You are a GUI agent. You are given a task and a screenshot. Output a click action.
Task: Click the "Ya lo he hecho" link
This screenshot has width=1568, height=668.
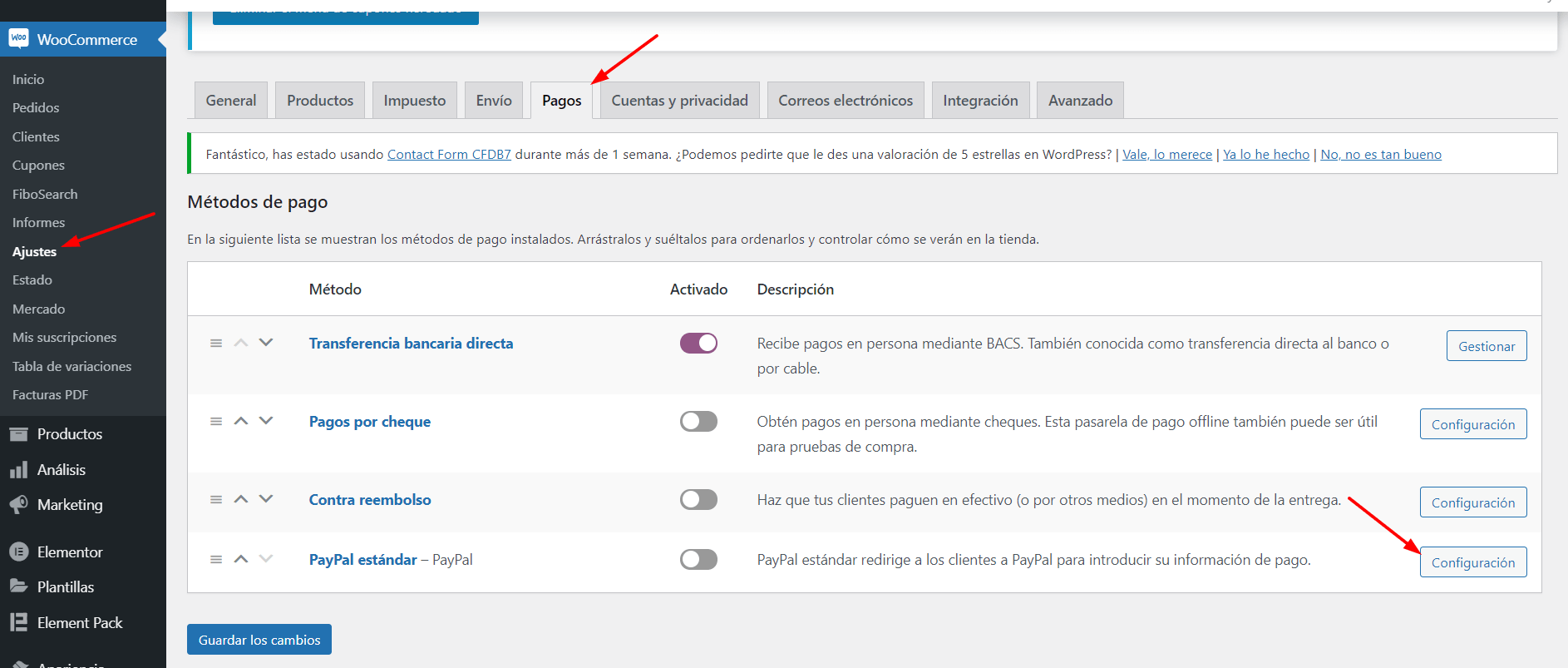(x=1266, y=154)
